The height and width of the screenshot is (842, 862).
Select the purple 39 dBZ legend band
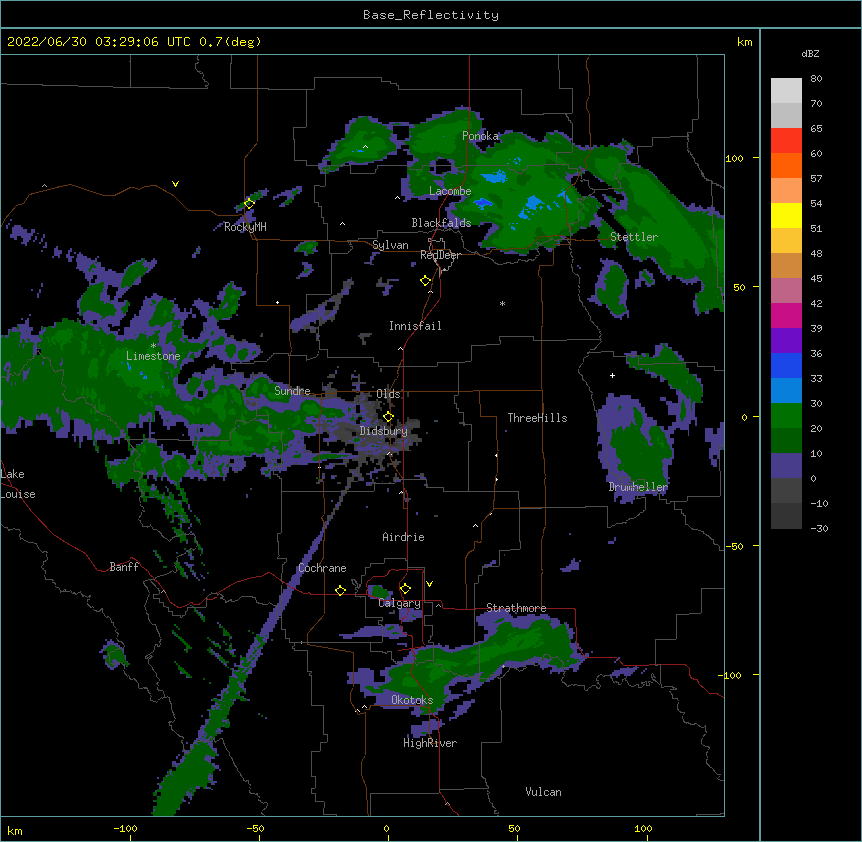(786, 341)
